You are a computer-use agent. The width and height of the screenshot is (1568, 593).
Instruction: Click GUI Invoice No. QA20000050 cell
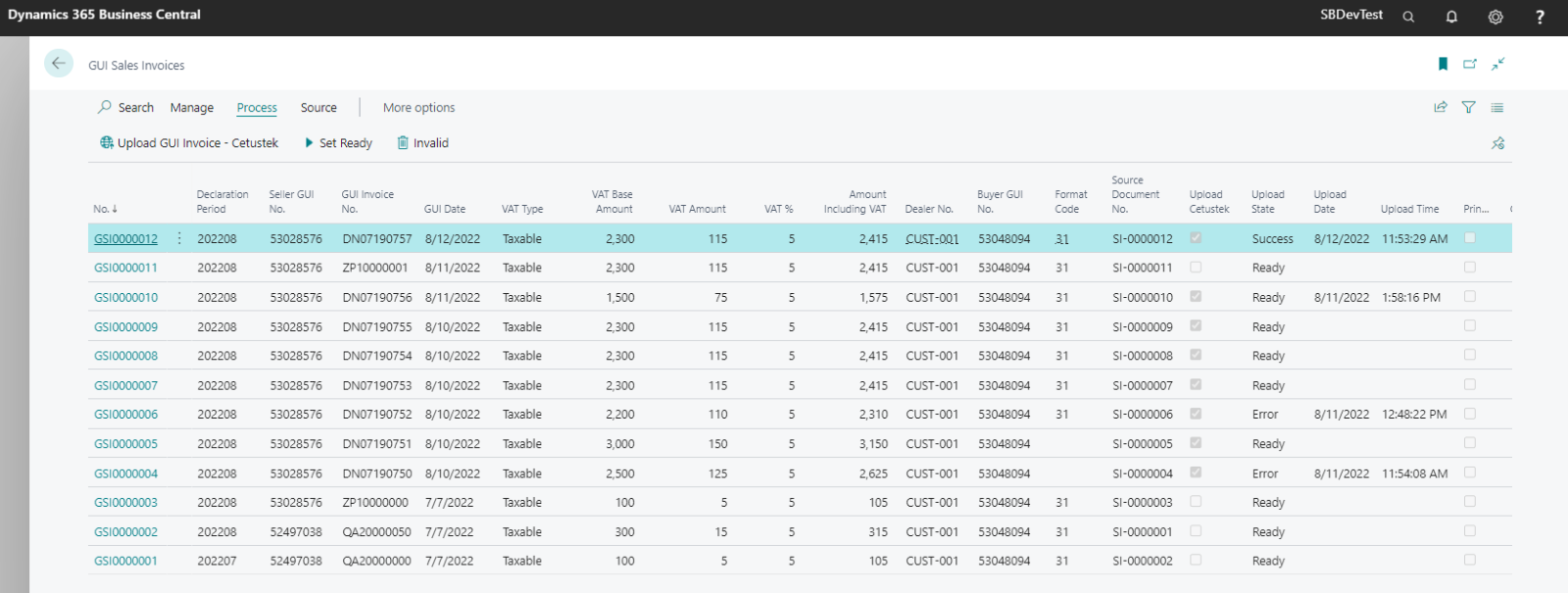(x=377, y=532)
